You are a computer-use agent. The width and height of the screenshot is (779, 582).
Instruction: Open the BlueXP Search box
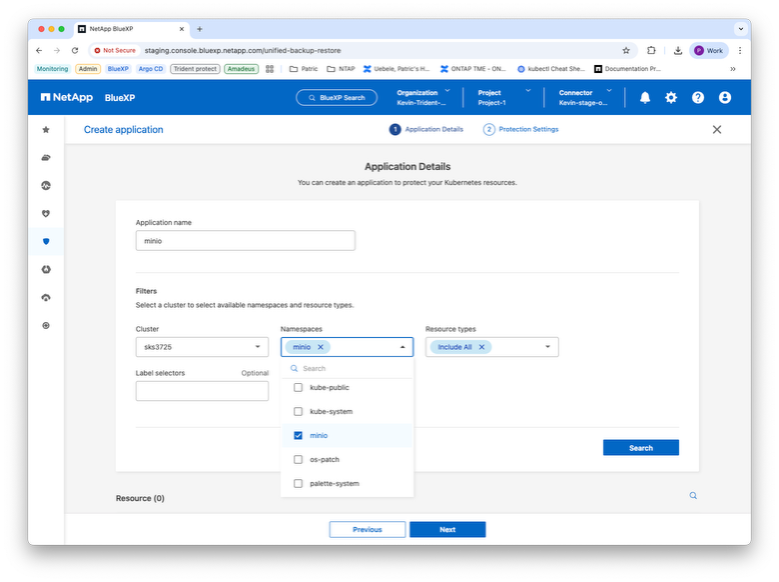(x=337, y=97)
